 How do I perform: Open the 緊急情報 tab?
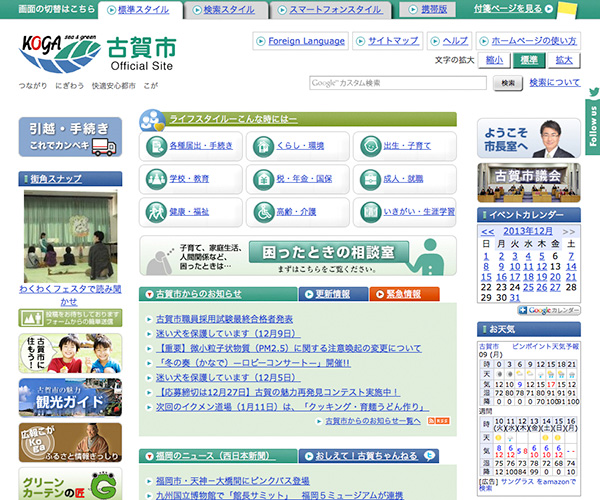[x=404, y=294]
